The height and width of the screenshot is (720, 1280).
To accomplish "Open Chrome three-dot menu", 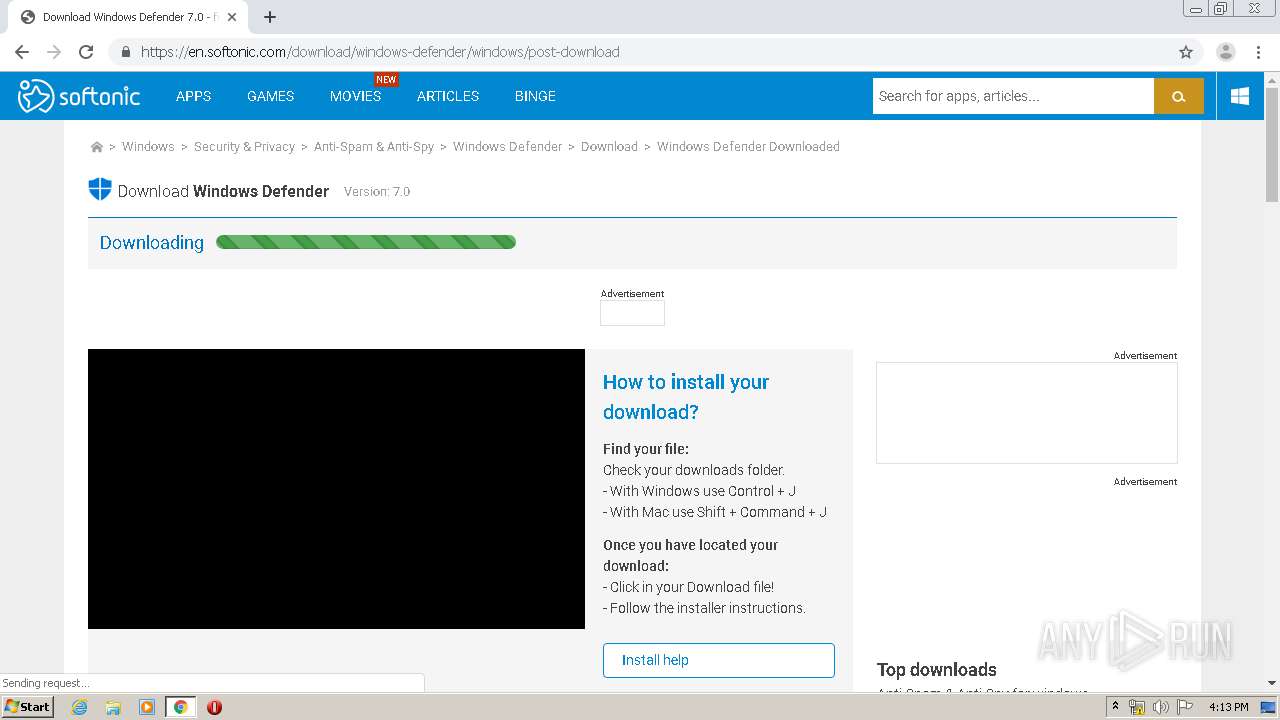I will point(1258,52).
